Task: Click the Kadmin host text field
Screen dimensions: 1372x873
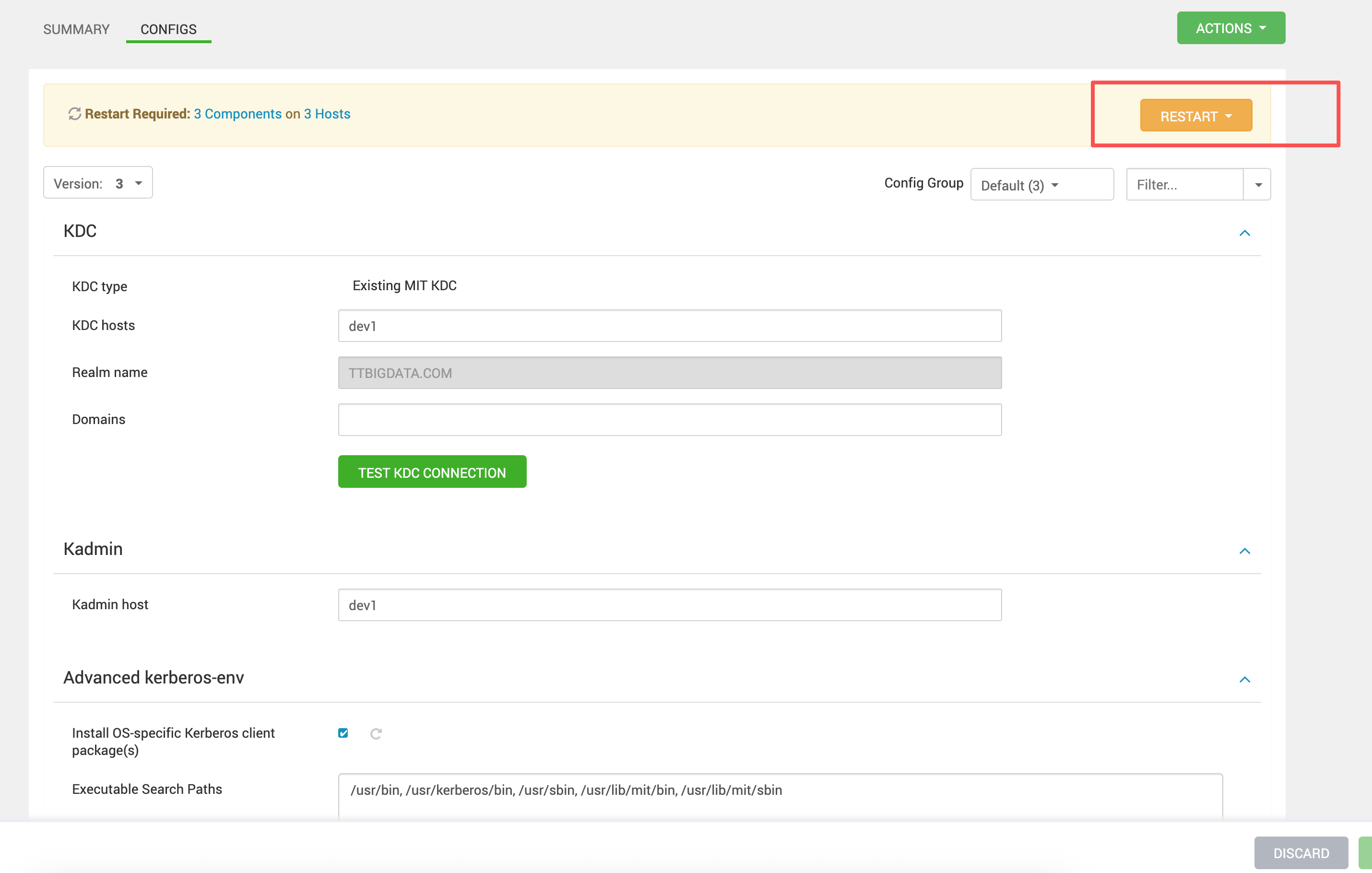Action: [670, 604]
